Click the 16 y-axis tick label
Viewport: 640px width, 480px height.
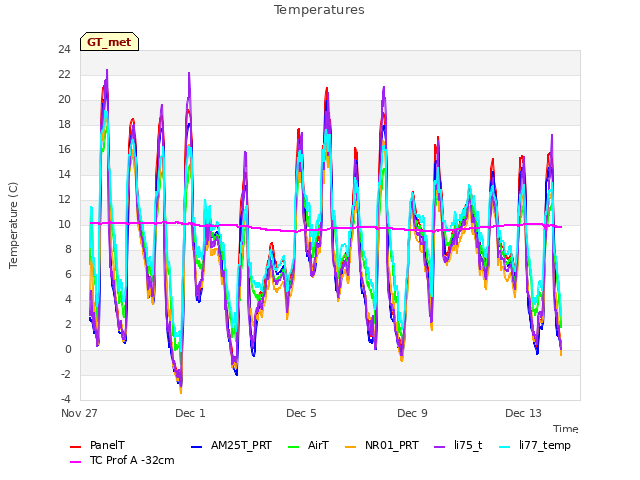click(x=64, y=149)
